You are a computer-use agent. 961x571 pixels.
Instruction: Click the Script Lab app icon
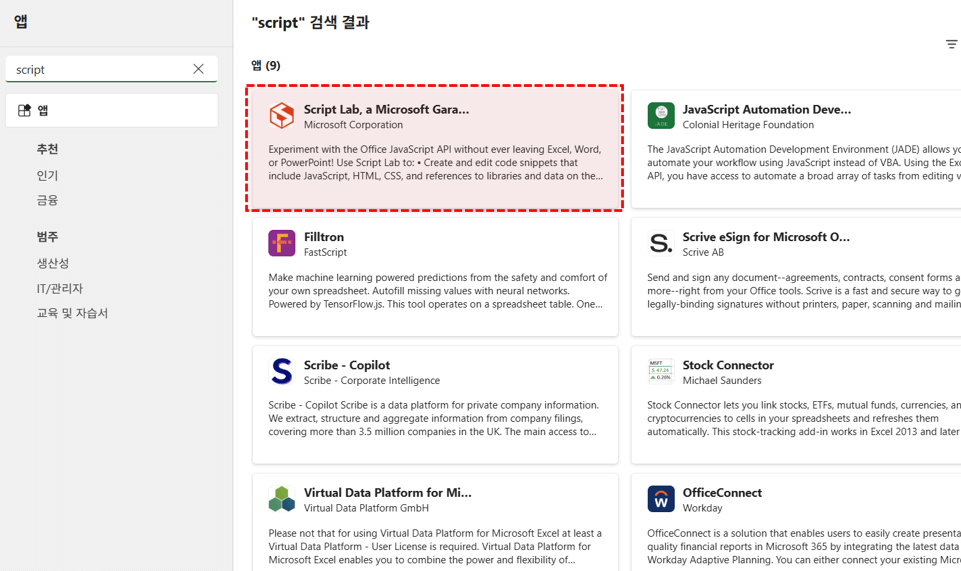coord(282,116)
